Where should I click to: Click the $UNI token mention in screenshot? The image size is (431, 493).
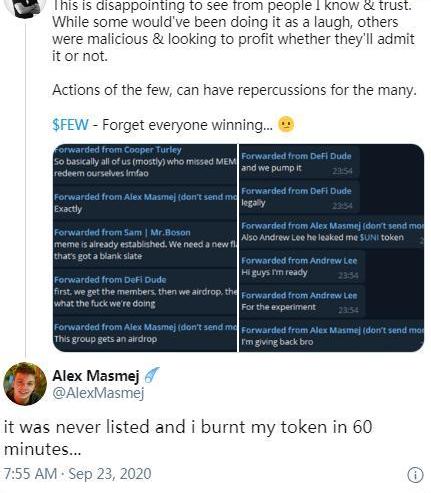click(x=369, y=237)
